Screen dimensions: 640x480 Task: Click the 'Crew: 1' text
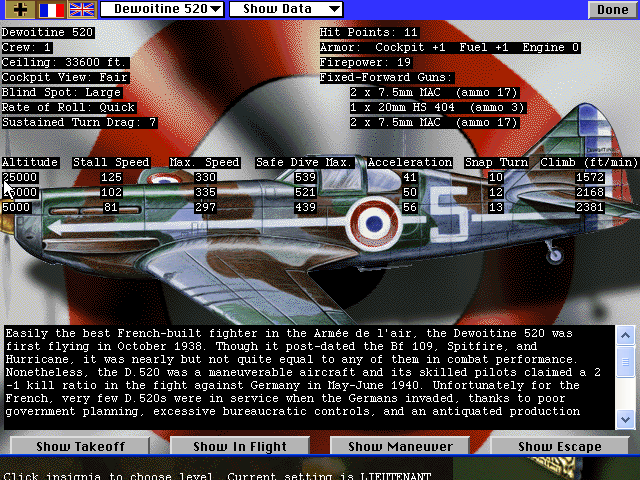coord(27,47)
